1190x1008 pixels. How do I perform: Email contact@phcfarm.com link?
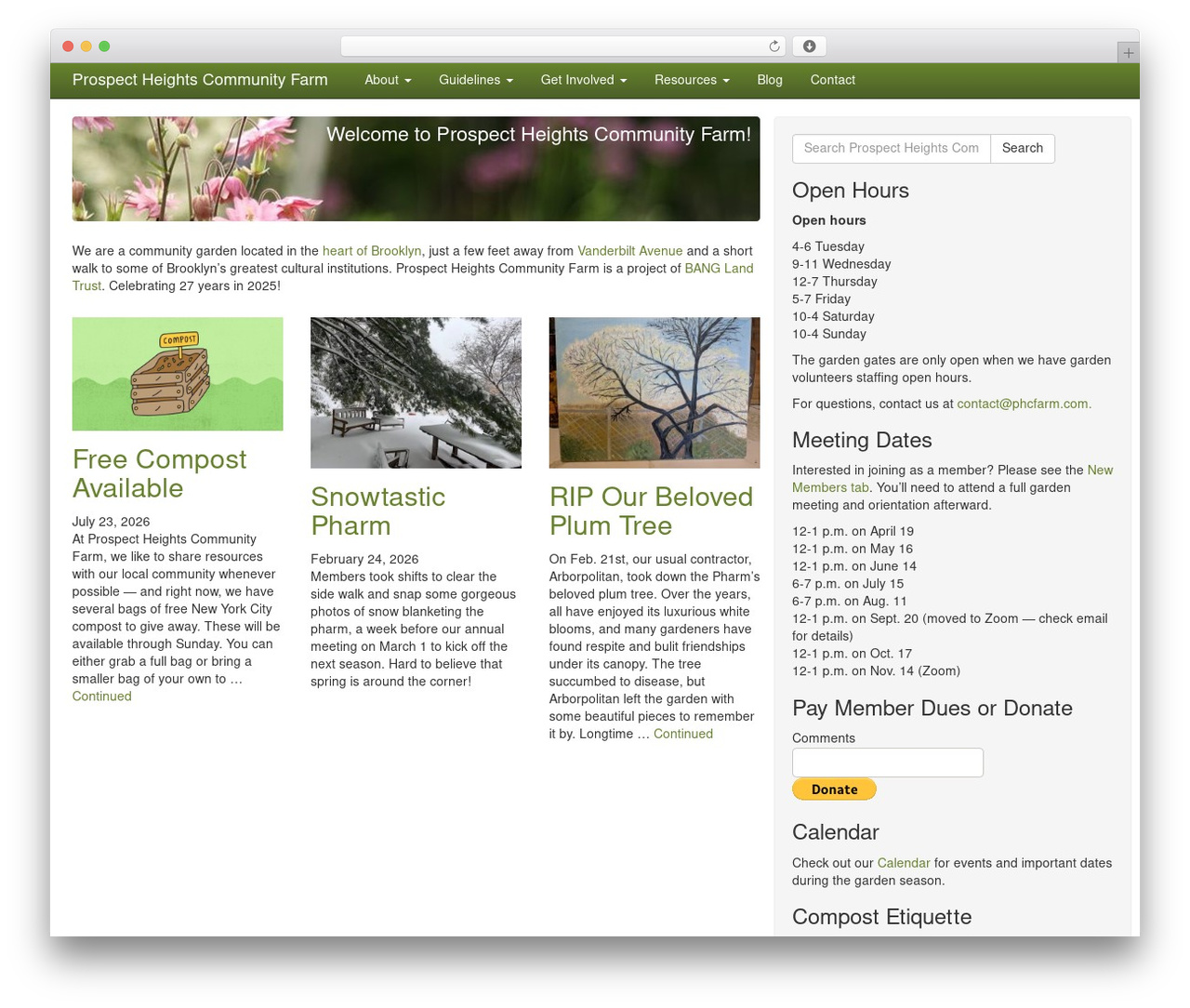pos(1025,404)
